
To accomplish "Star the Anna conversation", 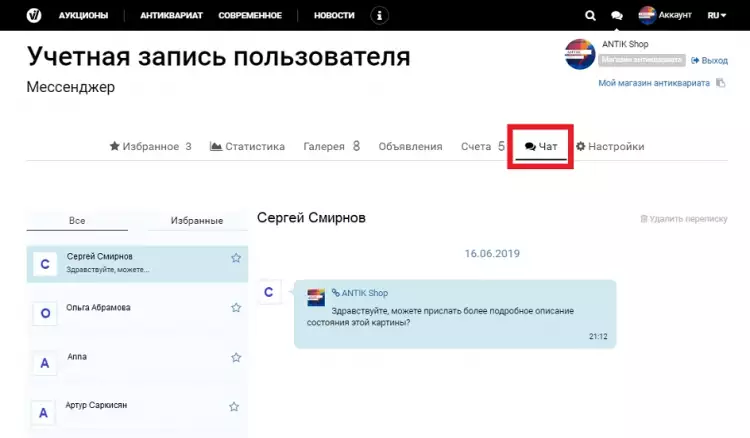I will [x=236, y=357].
